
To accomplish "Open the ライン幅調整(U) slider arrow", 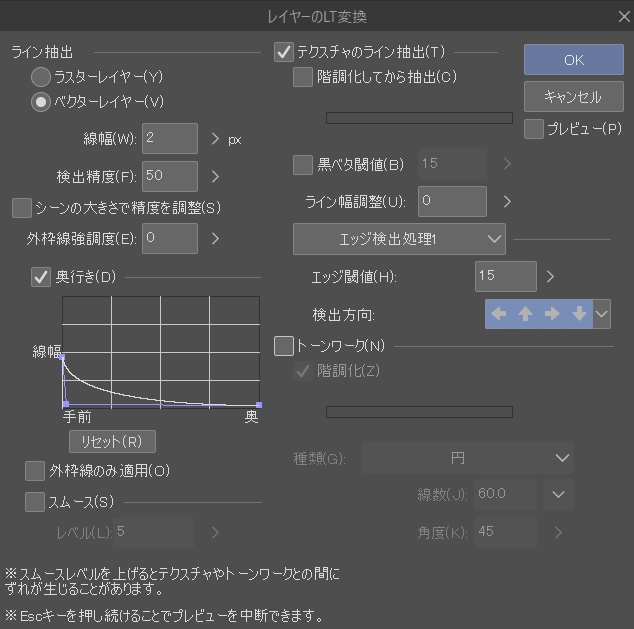I will point(507,201).
